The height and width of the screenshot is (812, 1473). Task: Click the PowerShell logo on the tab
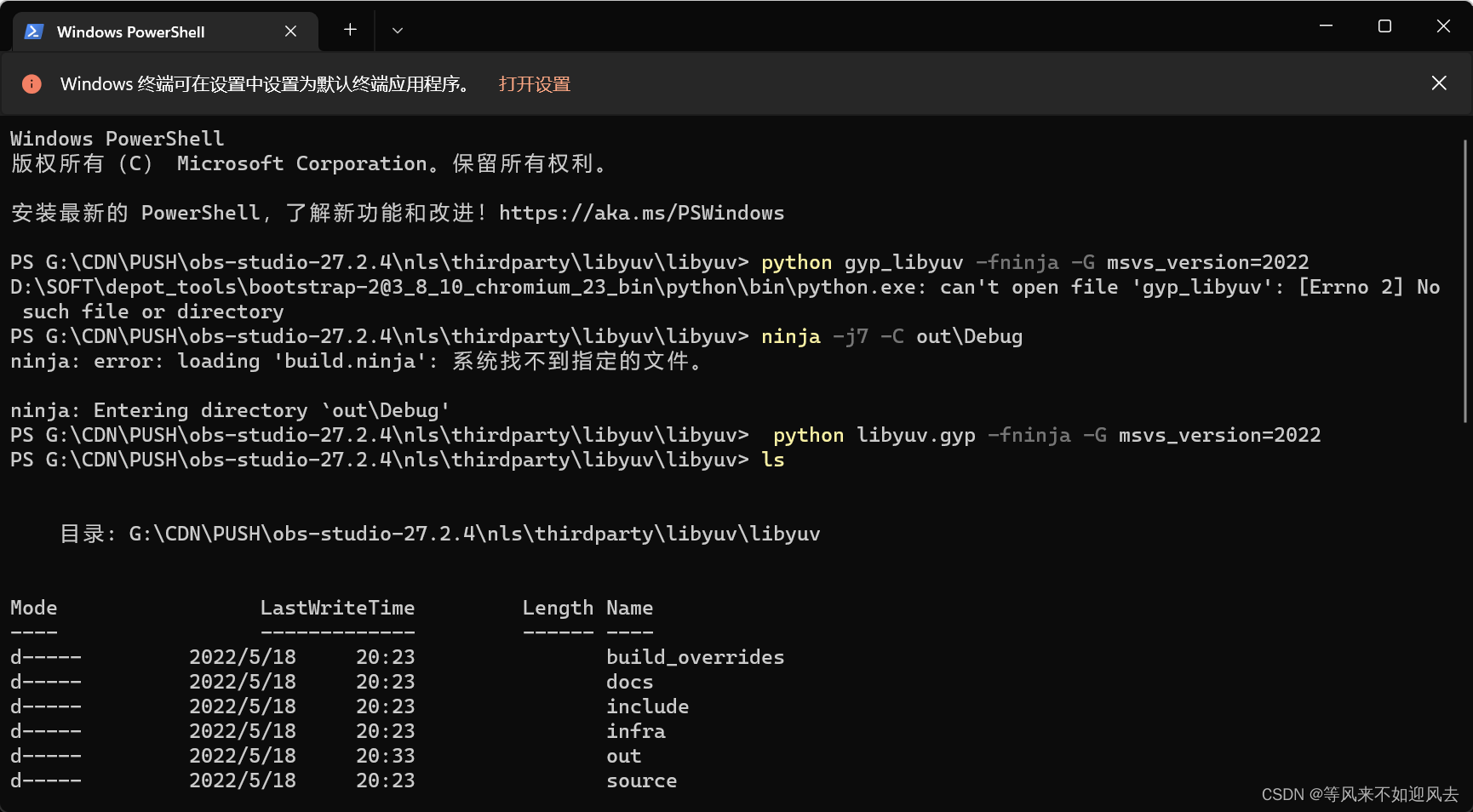pyautogui.click(x=33, y=31)
